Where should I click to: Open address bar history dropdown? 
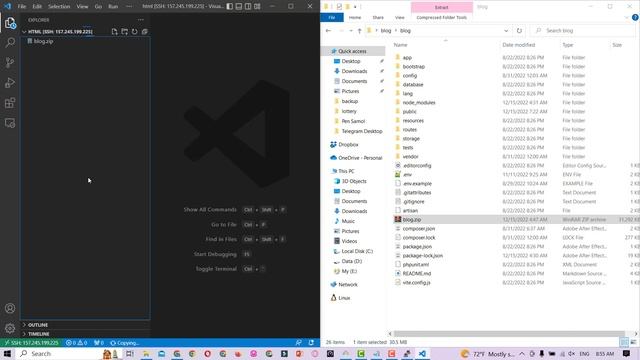pyautogui.click(x=506, y=31)
